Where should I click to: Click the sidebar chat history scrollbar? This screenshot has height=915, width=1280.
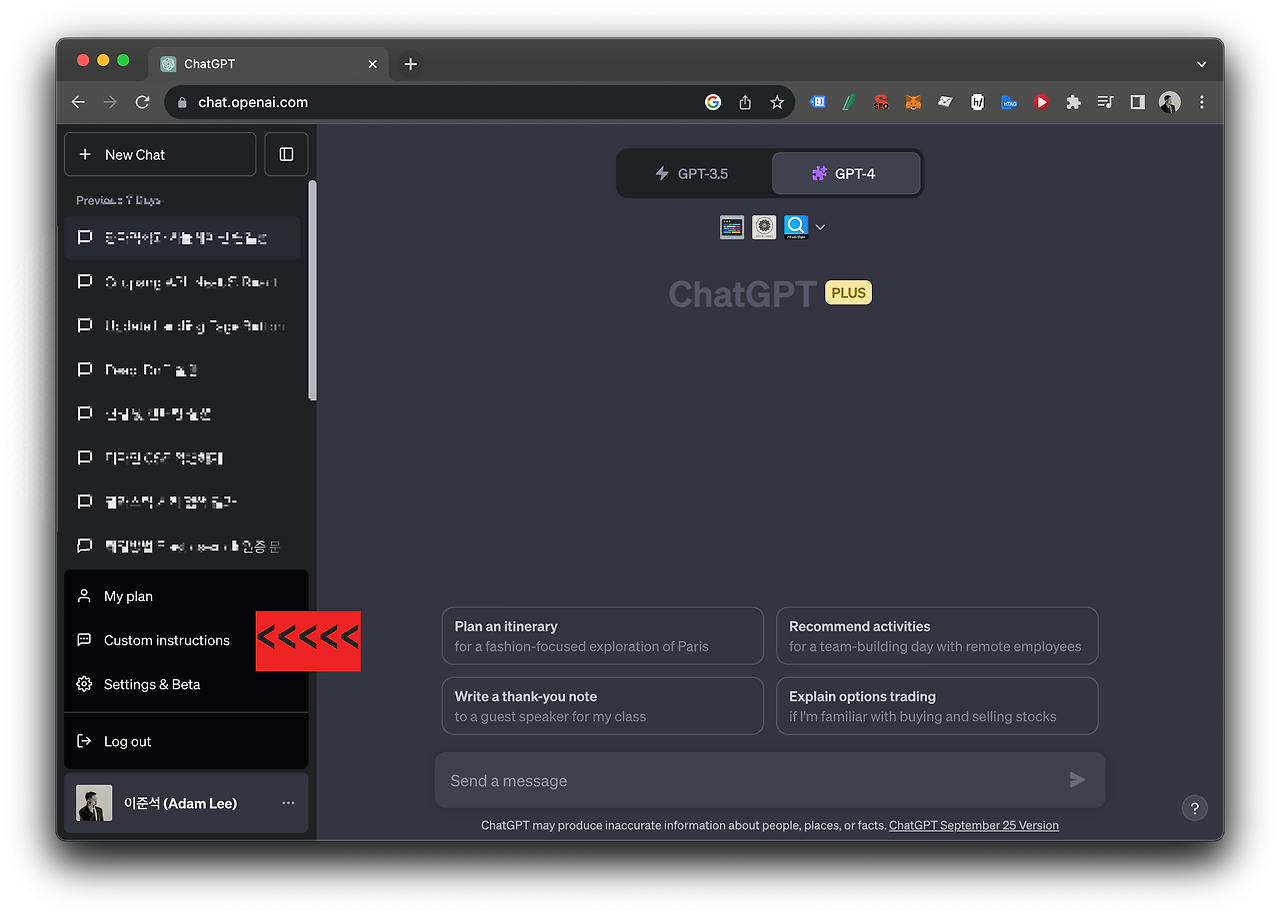click(x=312, y=290)
